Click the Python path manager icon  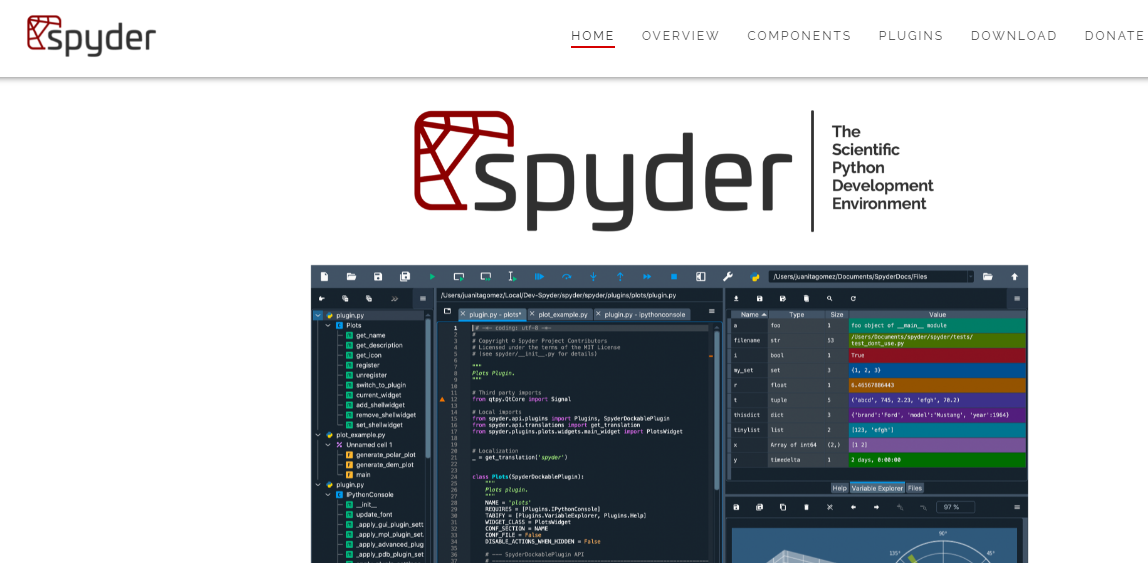[x=755, y=277]
